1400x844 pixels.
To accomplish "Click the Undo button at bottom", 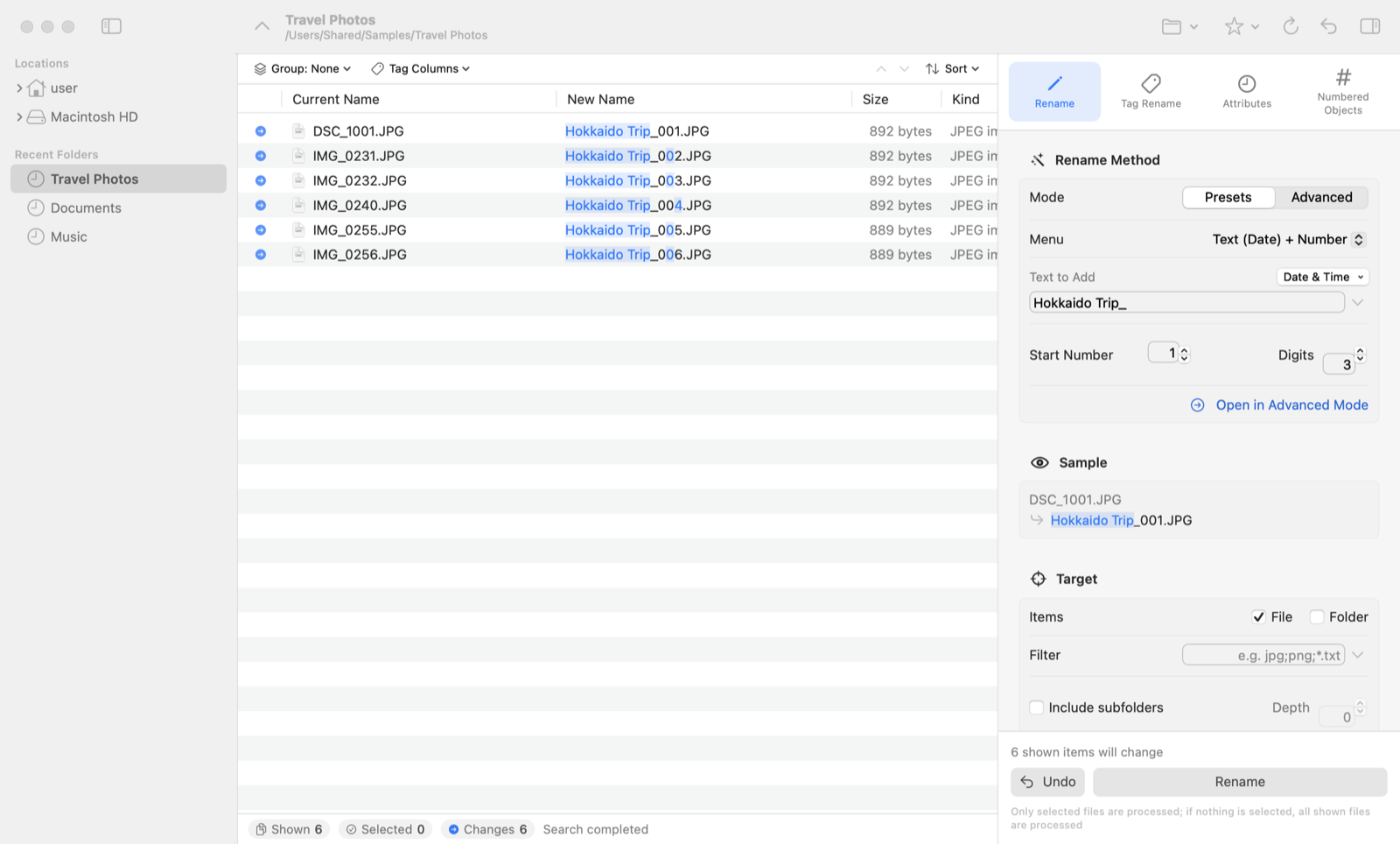I will click(x=1047, y=782).
